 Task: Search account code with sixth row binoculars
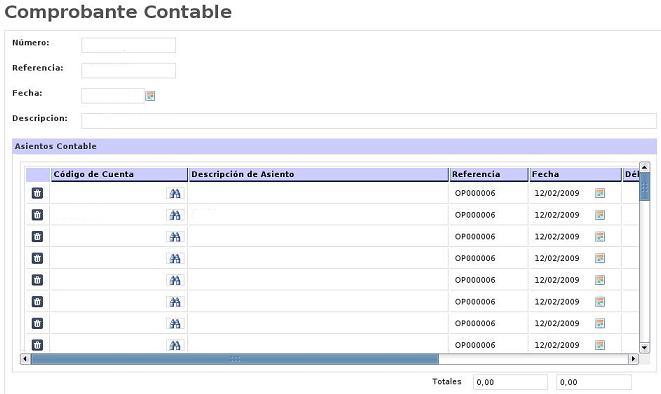point(175,302)
